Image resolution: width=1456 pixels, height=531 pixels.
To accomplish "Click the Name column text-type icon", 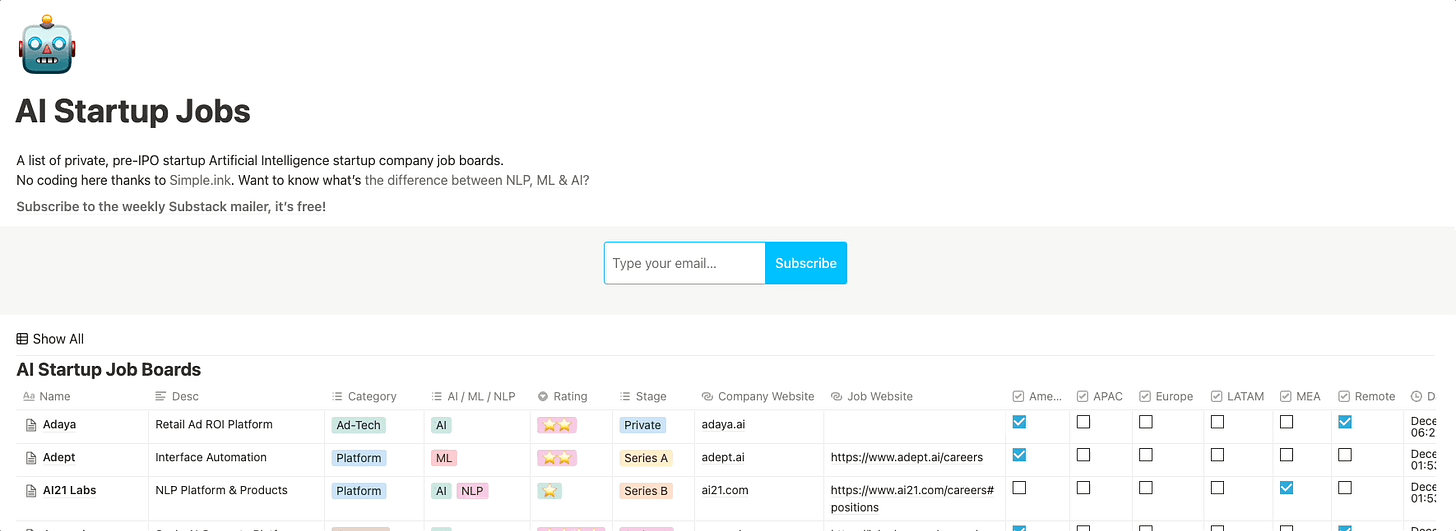I will tap(29, 397).
